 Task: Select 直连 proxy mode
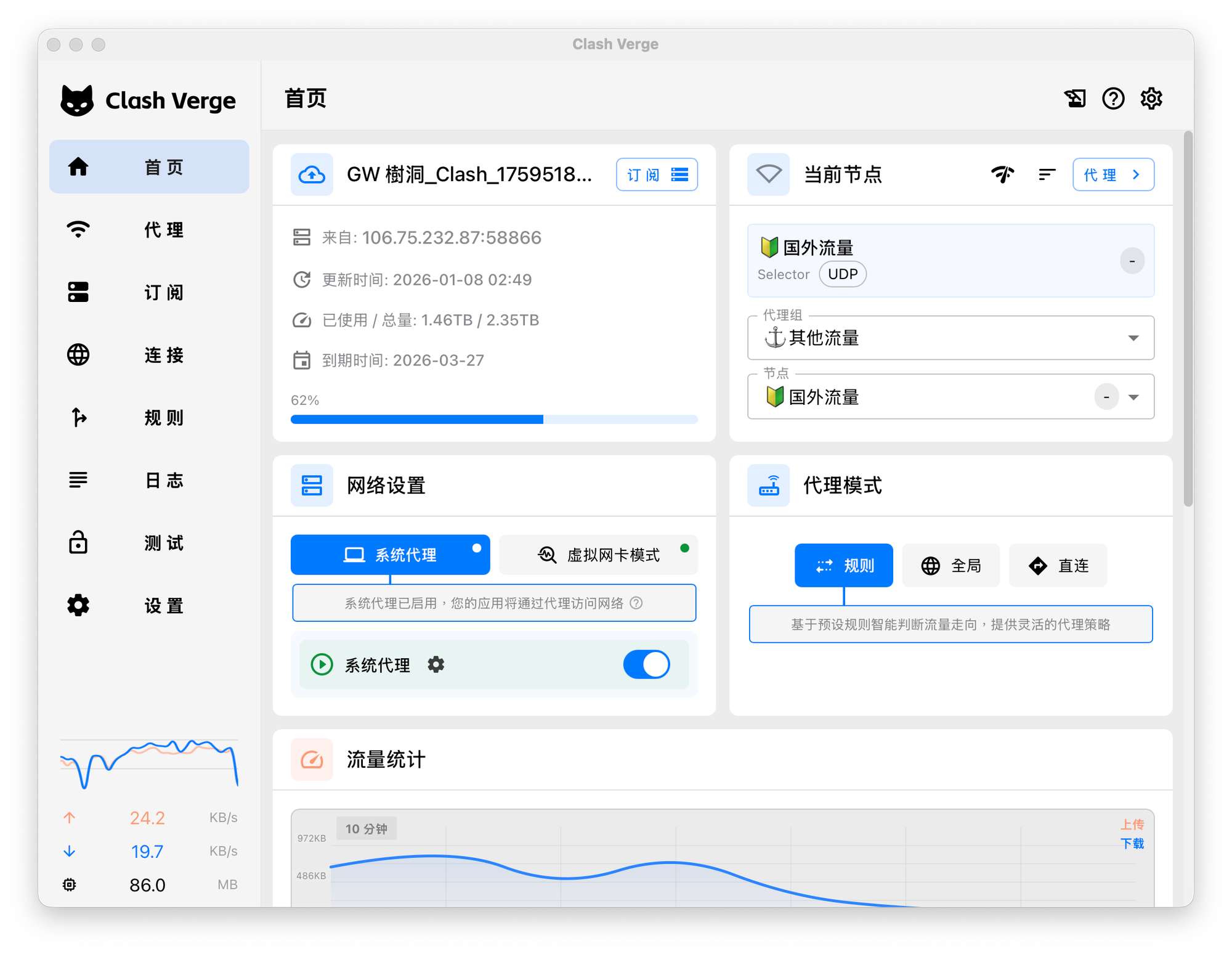point(1058,565)
